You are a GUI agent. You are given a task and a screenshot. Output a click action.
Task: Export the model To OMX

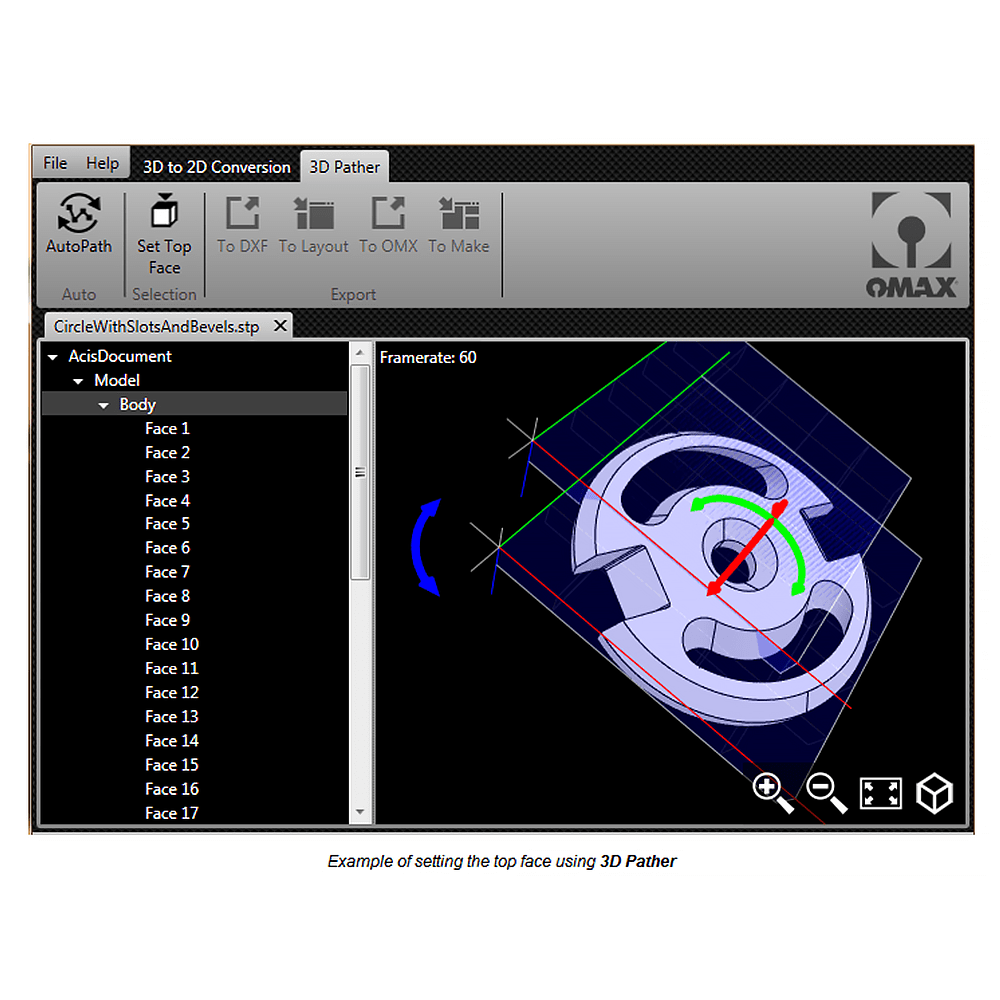pos(387,223)
